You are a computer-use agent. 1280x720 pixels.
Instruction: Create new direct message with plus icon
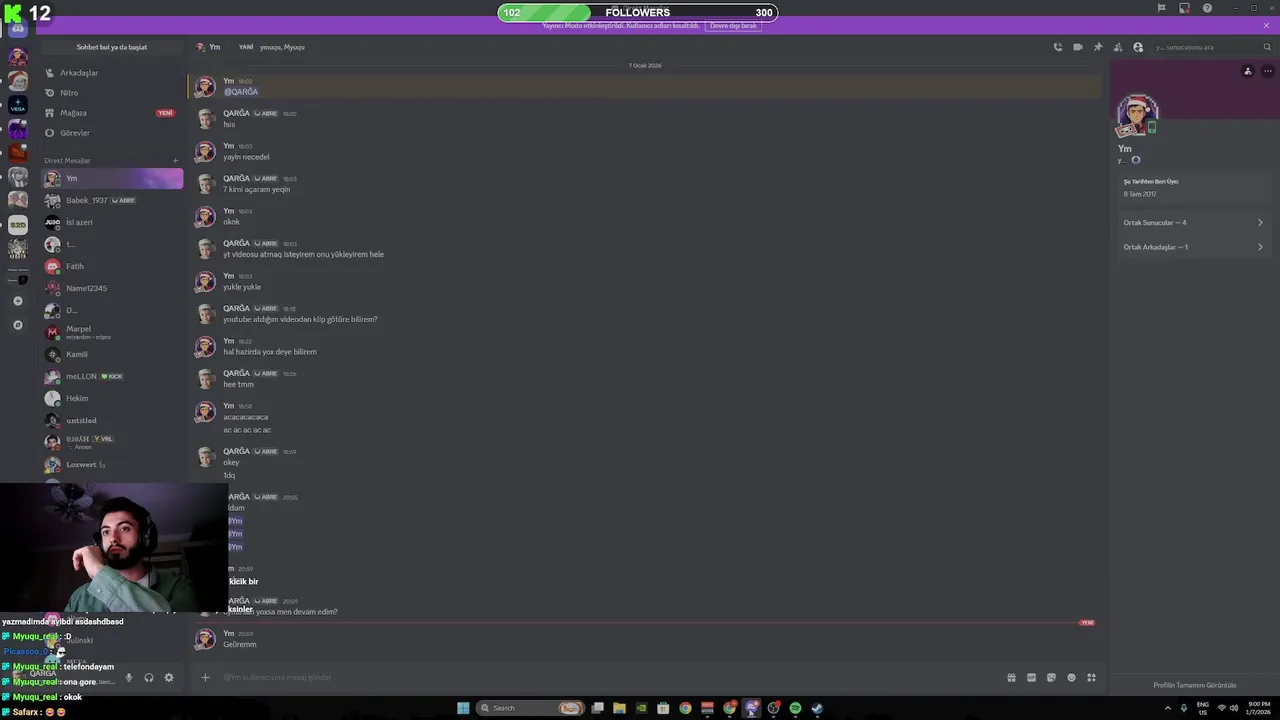[x=175, y=160]
